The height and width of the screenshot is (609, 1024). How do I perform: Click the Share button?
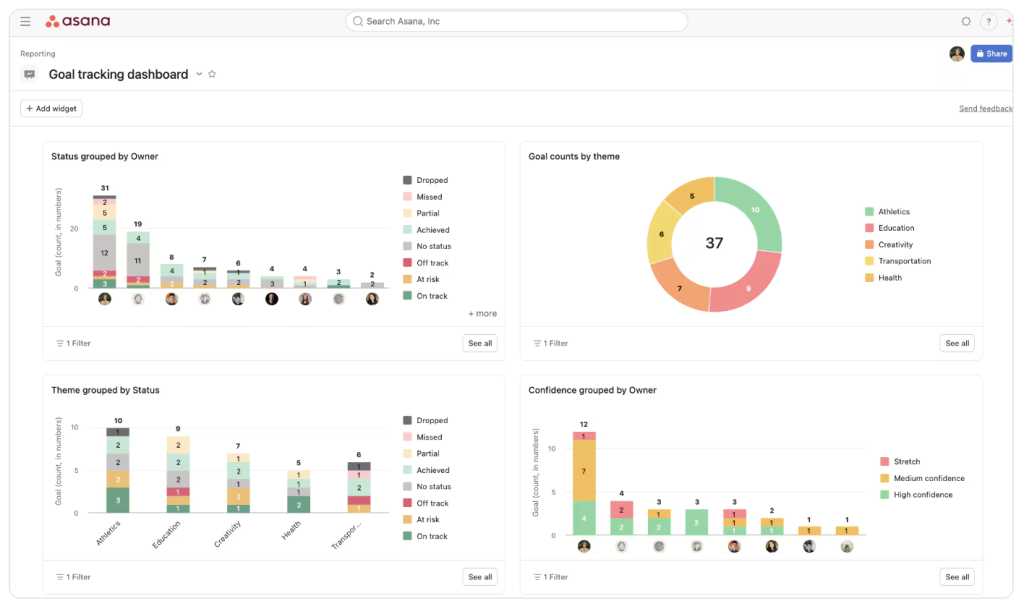[991, 54]
